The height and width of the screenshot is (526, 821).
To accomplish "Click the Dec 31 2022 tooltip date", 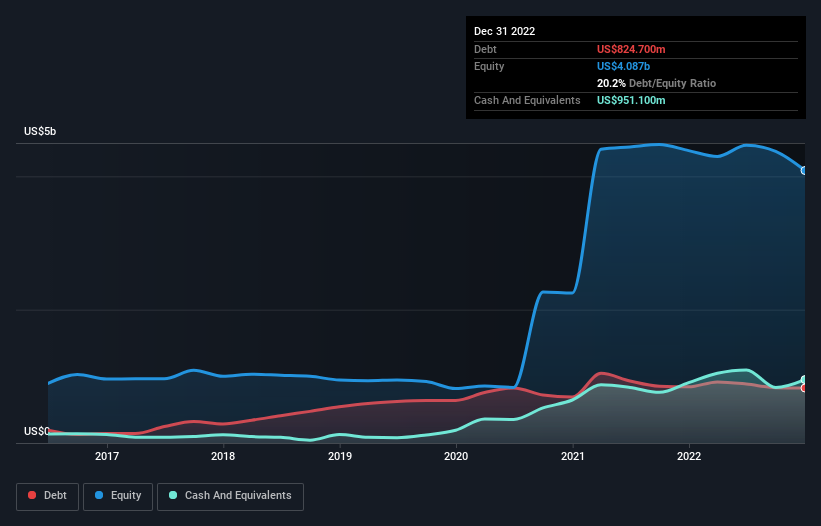I will pyautogui.click(x=504, y=31).
